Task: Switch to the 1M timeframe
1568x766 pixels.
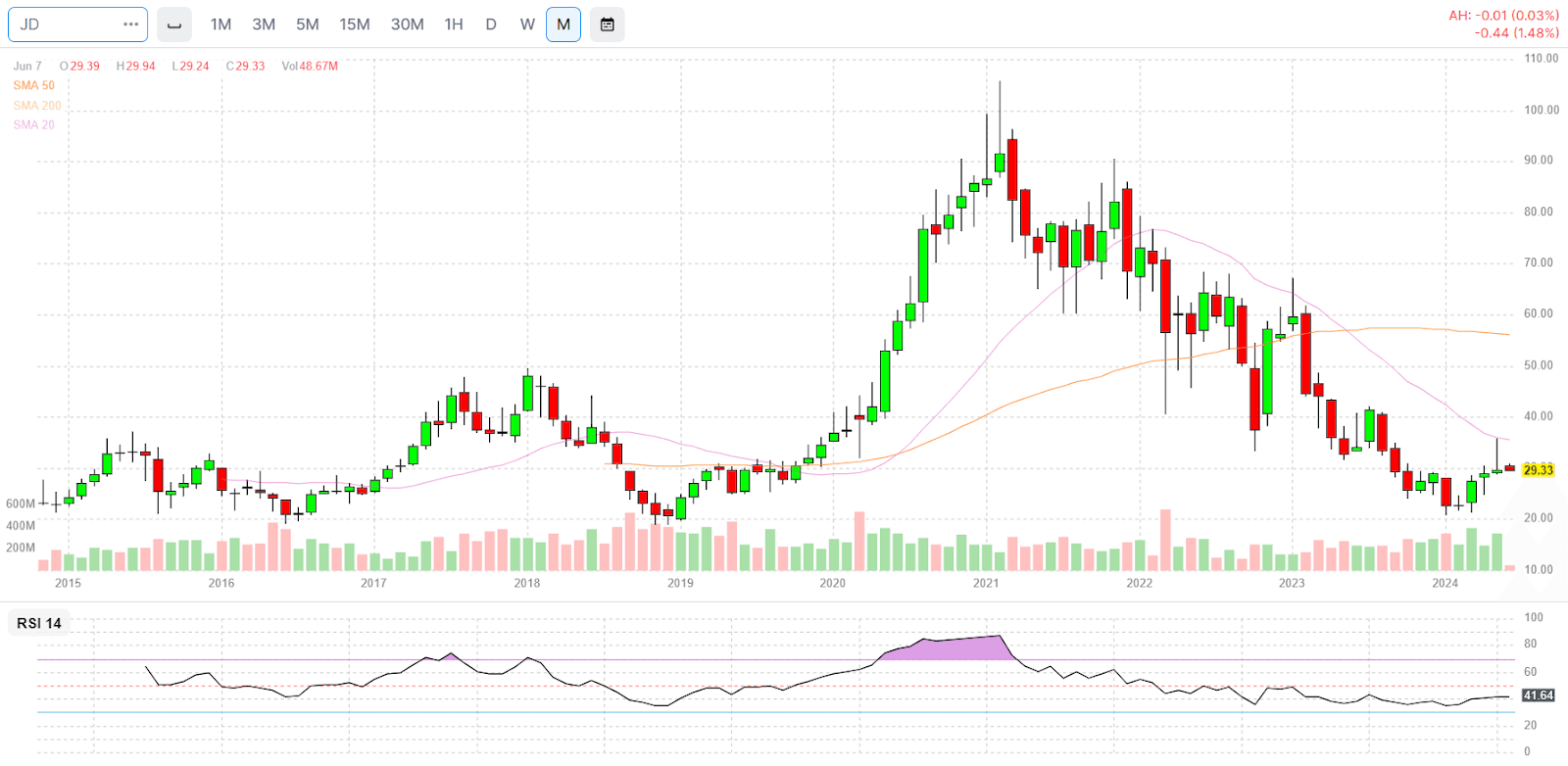Action: [x=220, y=24]
